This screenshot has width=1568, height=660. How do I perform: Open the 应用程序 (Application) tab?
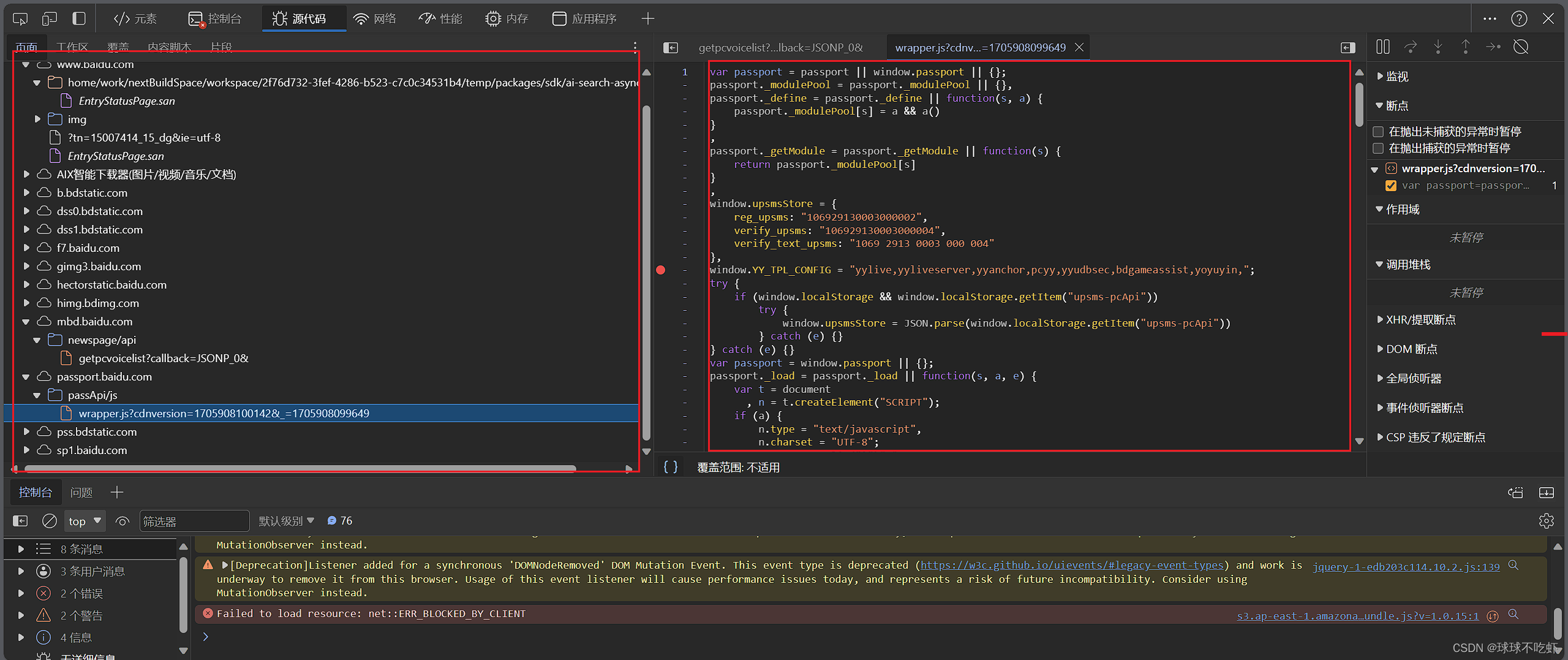tap(584, 19)
